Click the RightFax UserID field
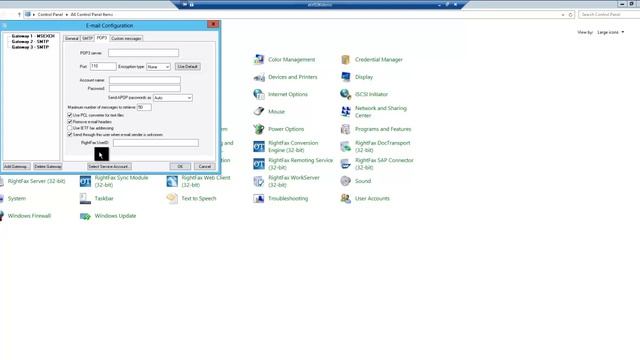The width and height of the screenshot is (640, 360). coord(156,143)
